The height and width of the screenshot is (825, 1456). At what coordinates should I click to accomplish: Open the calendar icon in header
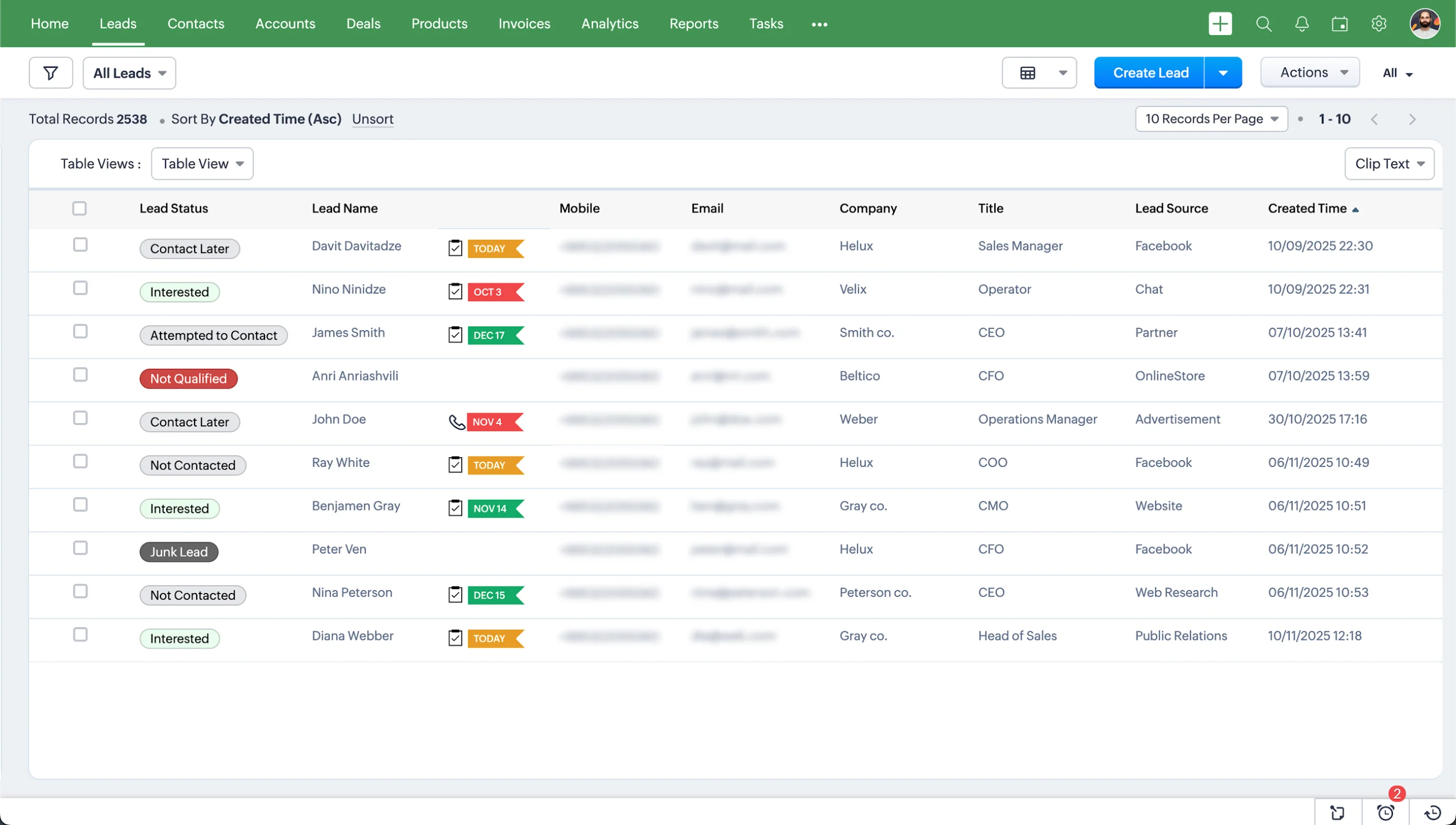[x=1340, y=24]
